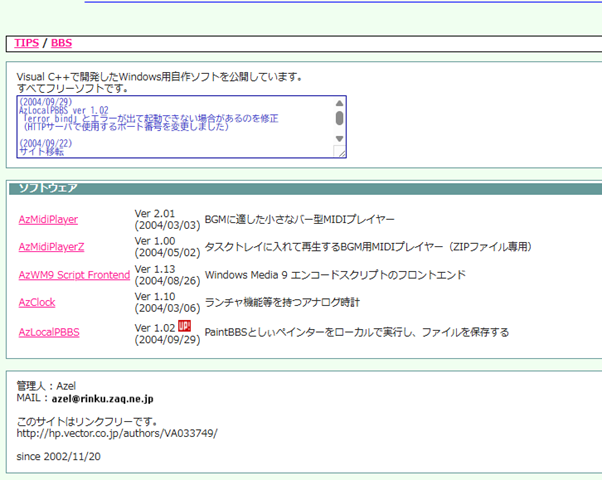
Task: Click the 'since 2002/11/20' text
Action: coord(58,457)
